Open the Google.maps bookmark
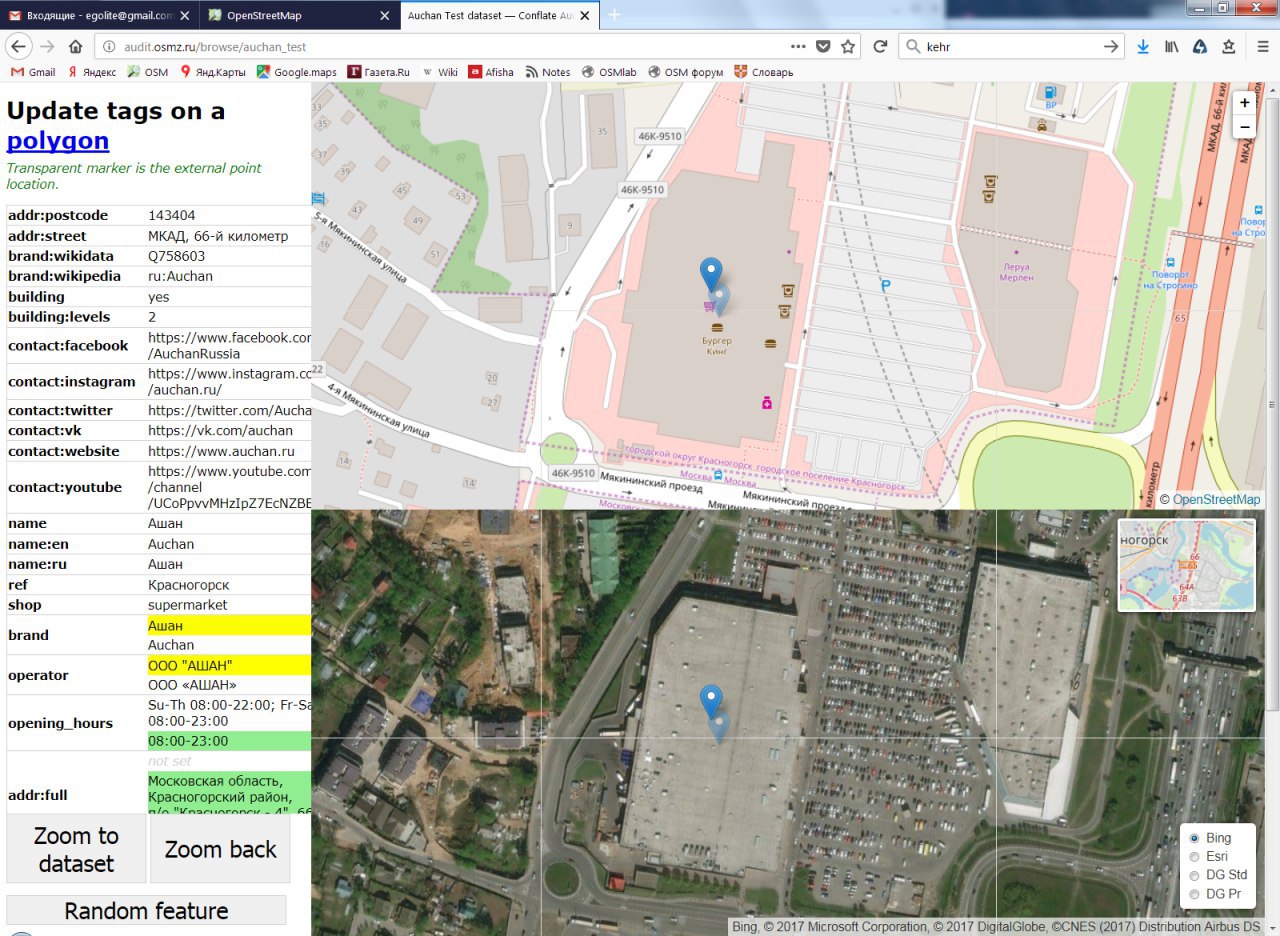The image size is (1280, 936). tap(297, 72)
